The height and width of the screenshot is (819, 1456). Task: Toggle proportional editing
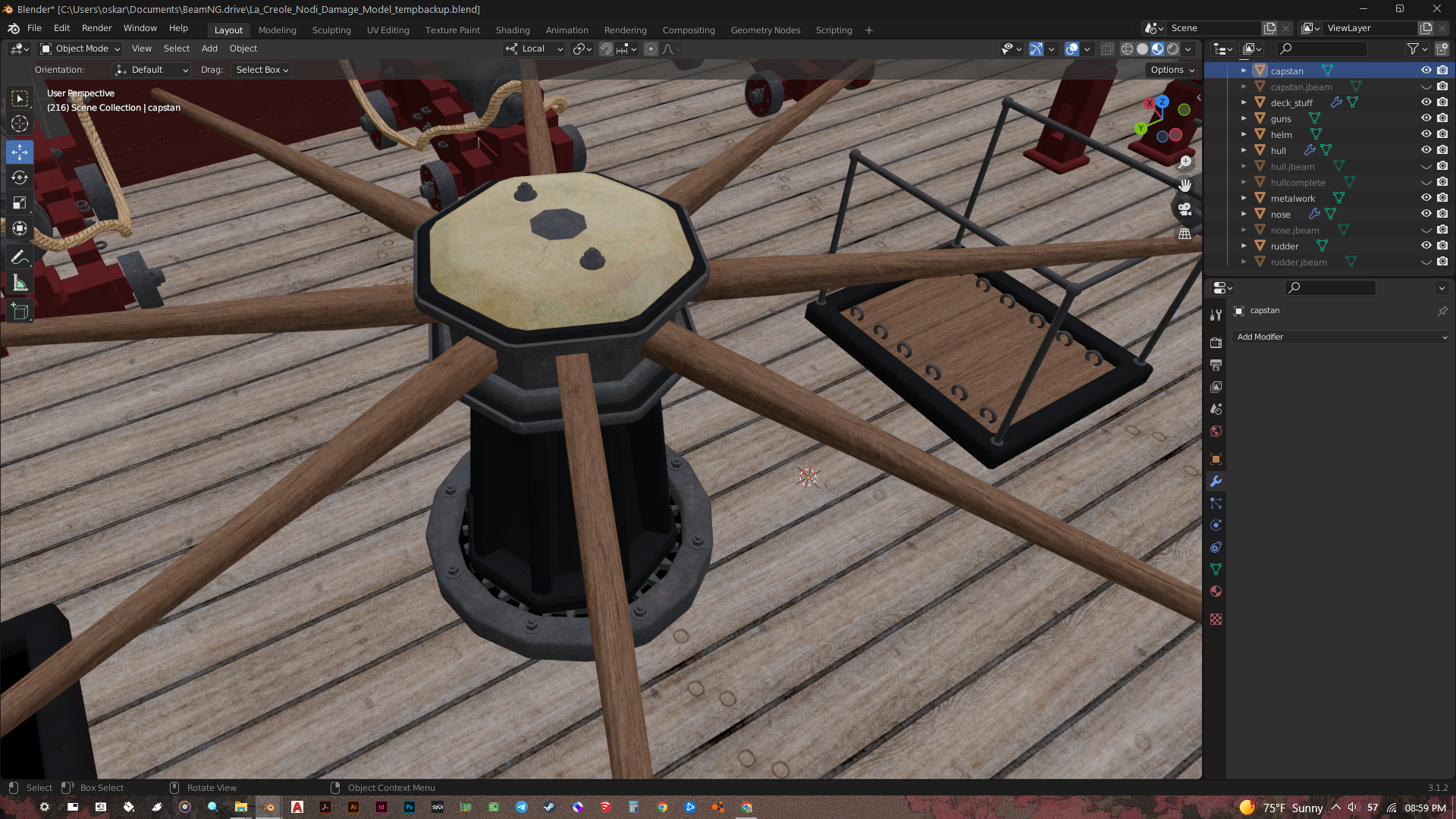[651, 49]
